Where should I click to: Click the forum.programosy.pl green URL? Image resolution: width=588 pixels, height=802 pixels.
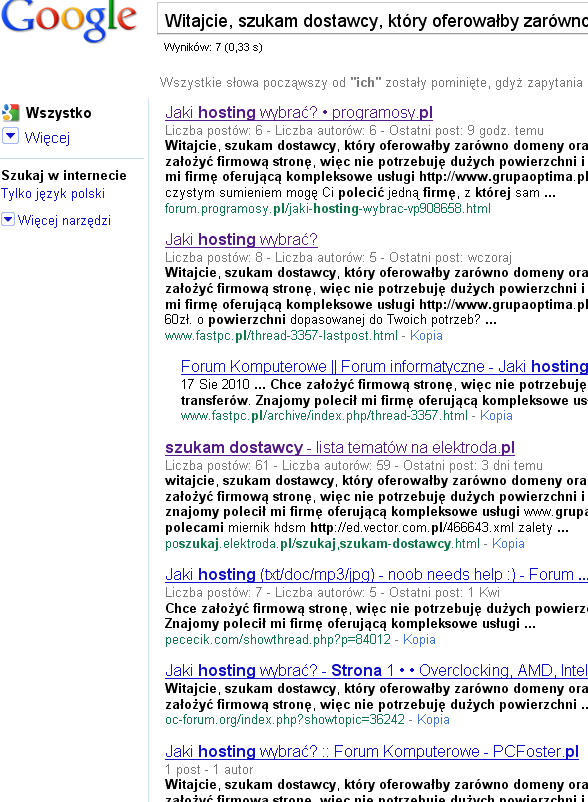[328, 209]
